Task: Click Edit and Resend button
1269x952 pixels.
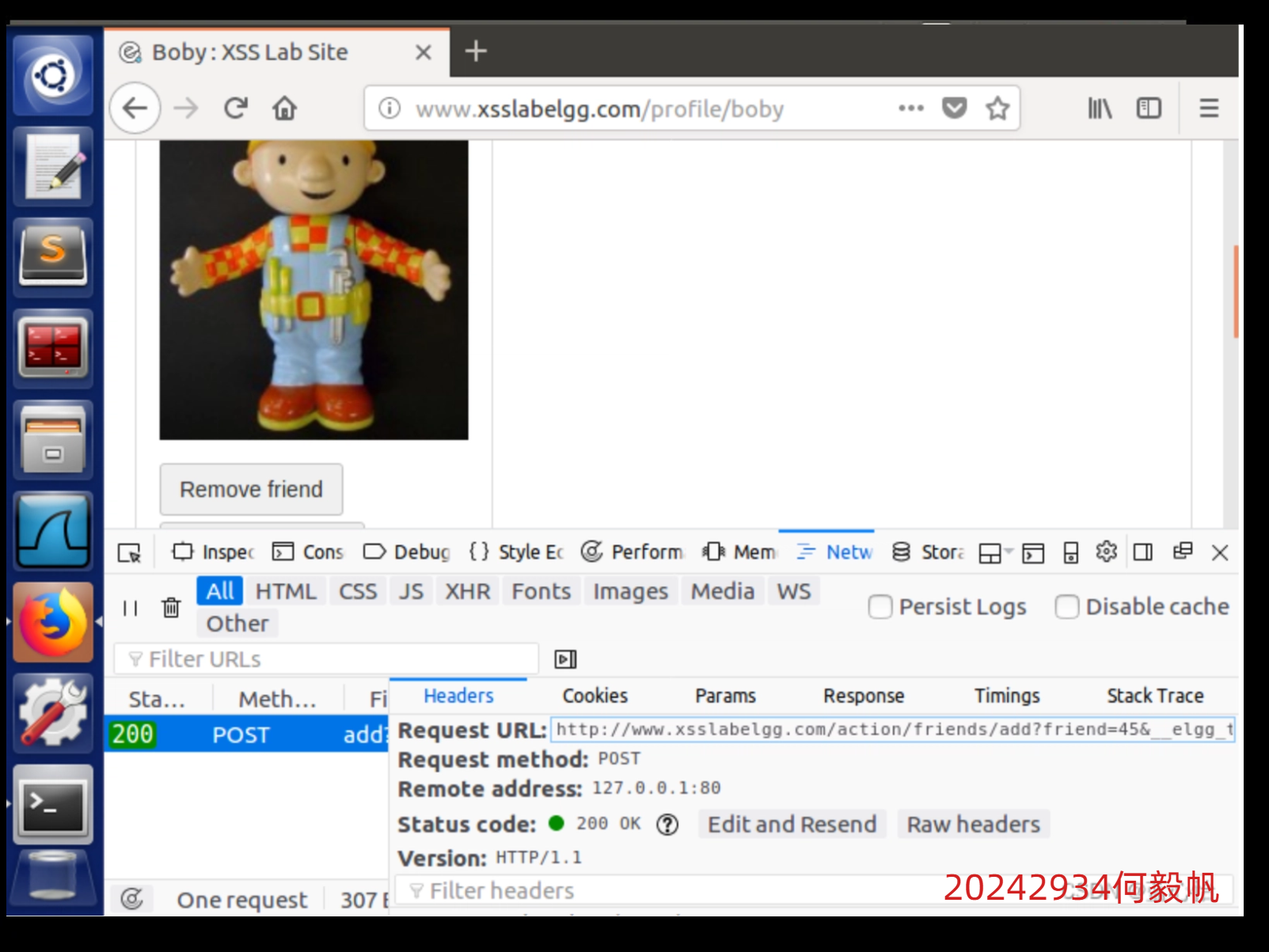Action: tap(792, 825)
